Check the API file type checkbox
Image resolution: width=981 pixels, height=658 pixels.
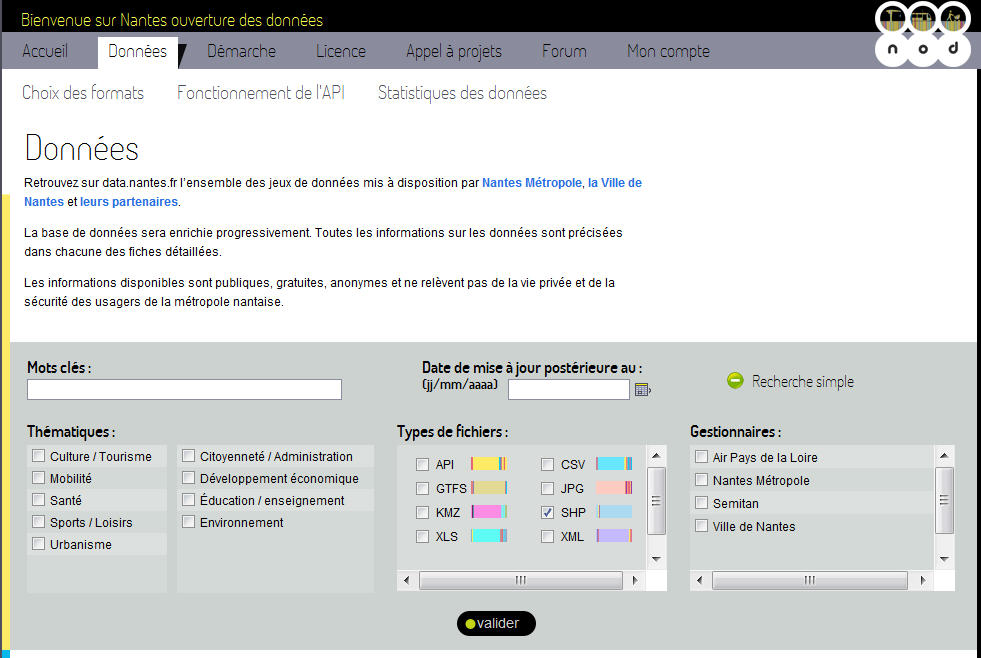[x=422, y=464]
